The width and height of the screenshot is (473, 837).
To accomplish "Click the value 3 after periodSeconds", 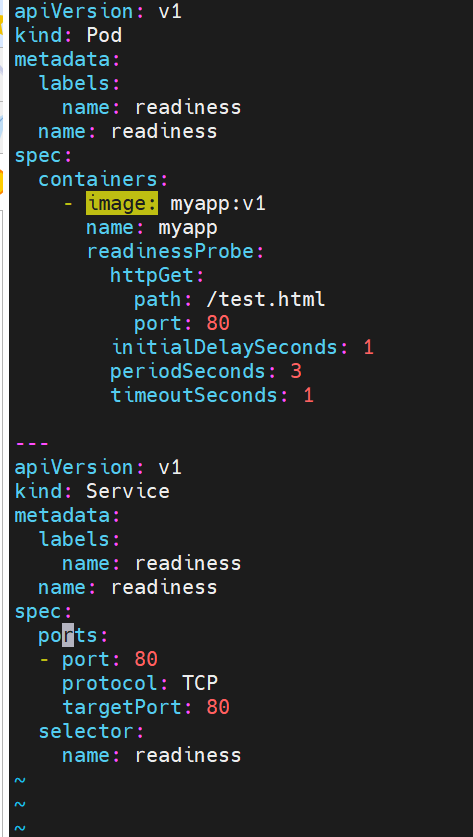I will pyautogui.click(x=296, y=372).
